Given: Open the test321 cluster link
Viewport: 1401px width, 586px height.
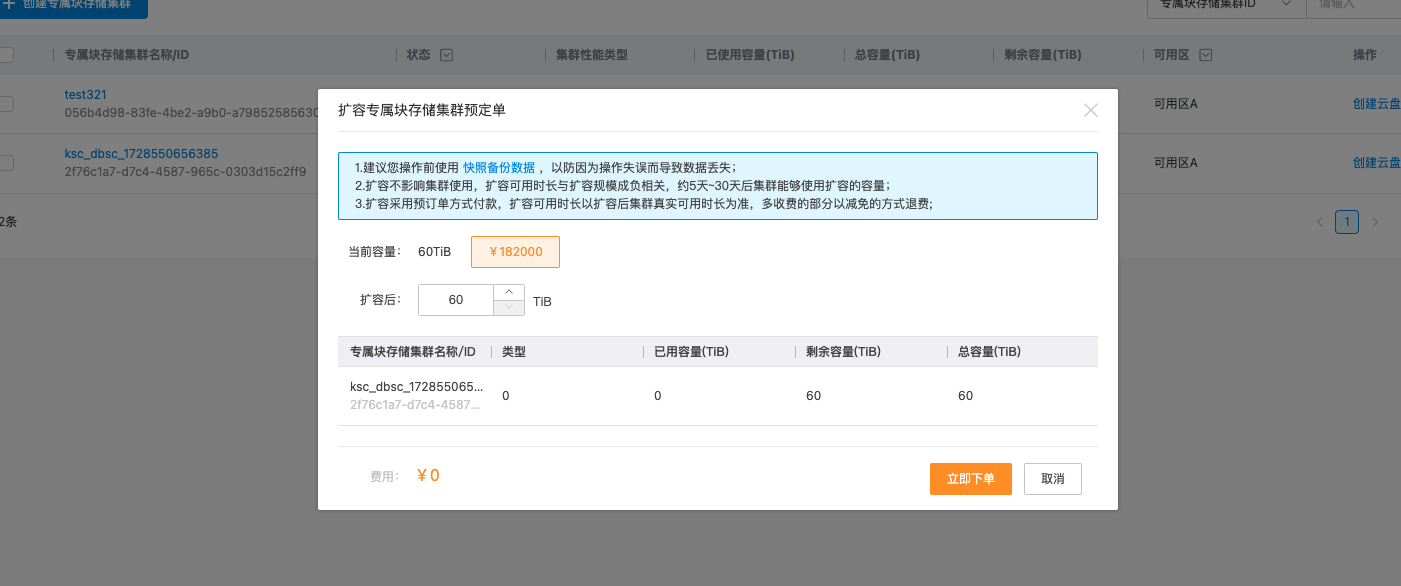Looking at the screenshot, I should tap(85, 95).
